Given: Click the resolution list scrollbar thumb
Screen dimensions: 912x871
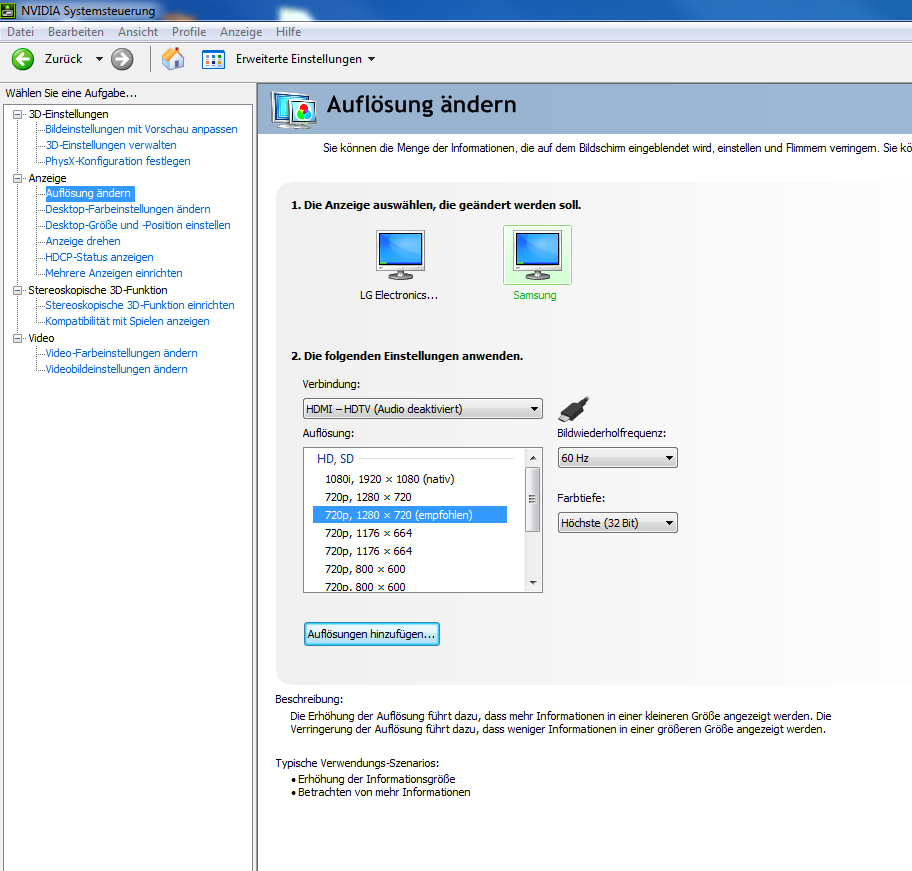Looking at the screenshot, I should pos(533,499).
